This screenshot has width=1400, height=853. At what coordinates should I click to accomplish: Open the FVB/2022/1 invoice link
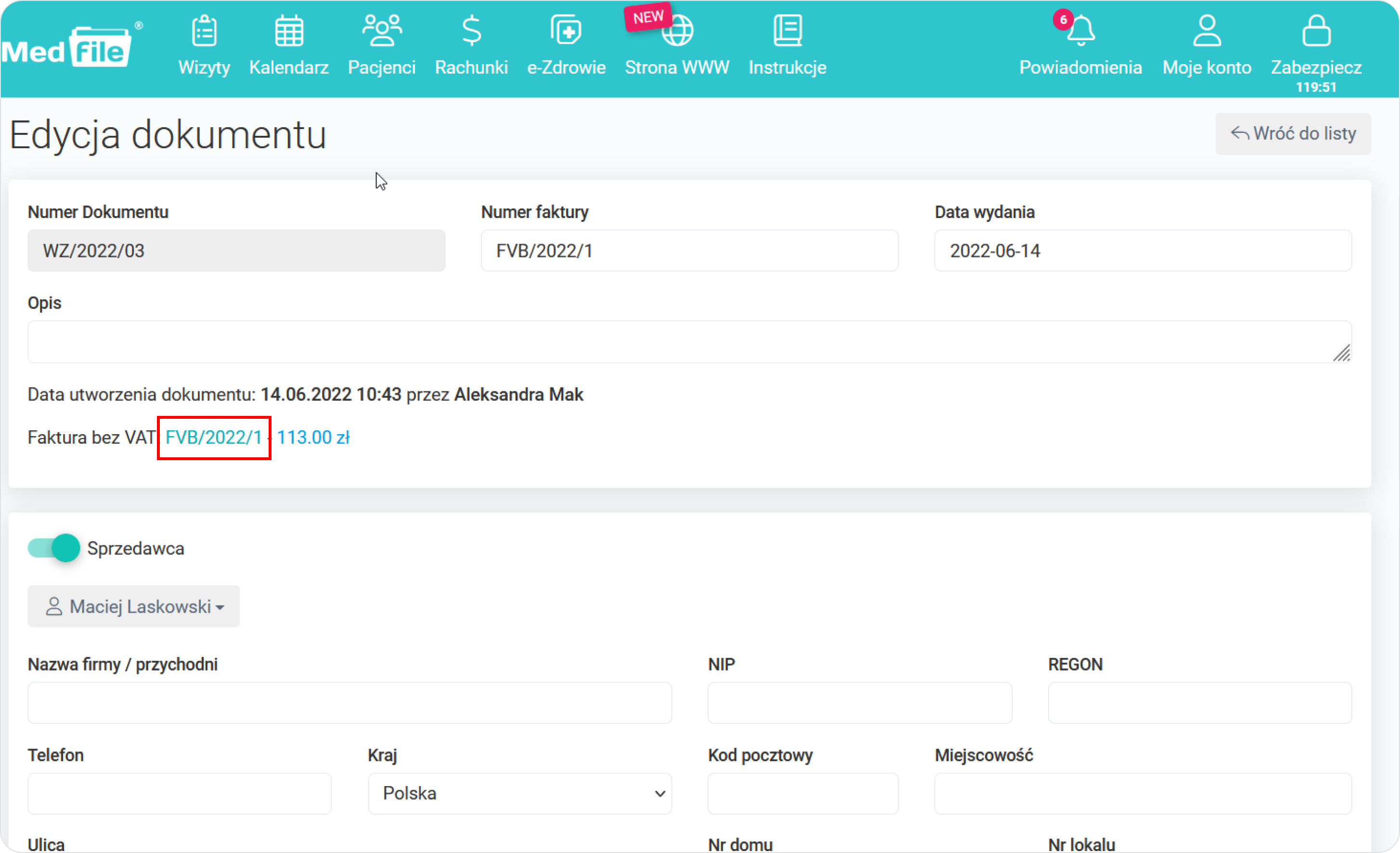click(214, 438)
